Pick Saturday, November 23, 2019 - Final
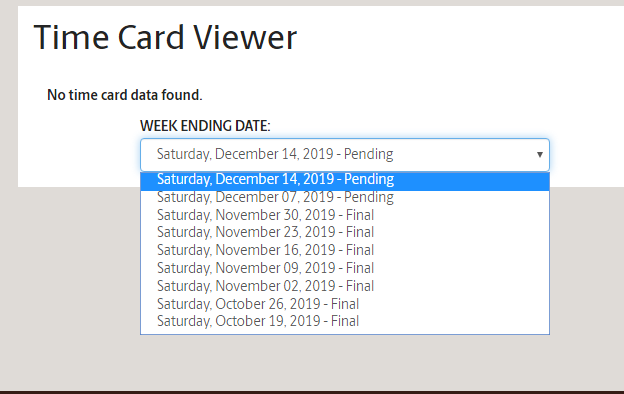Viewport: 624px width, 394px height. coord(345,232)
